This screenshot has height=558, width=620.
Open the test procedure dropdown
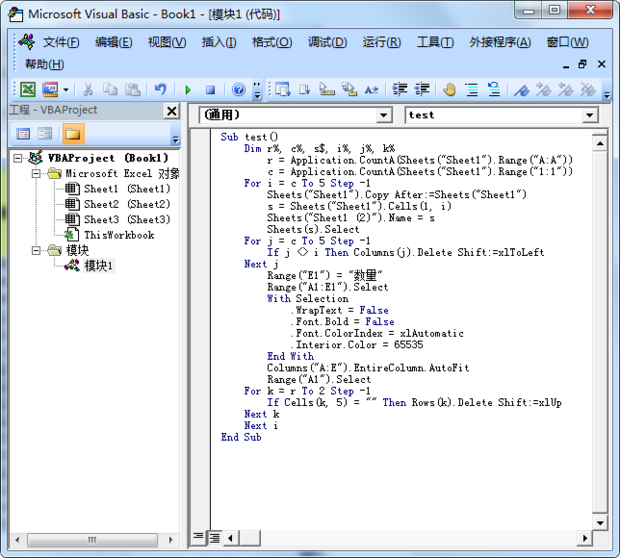(x=590, y=115)
